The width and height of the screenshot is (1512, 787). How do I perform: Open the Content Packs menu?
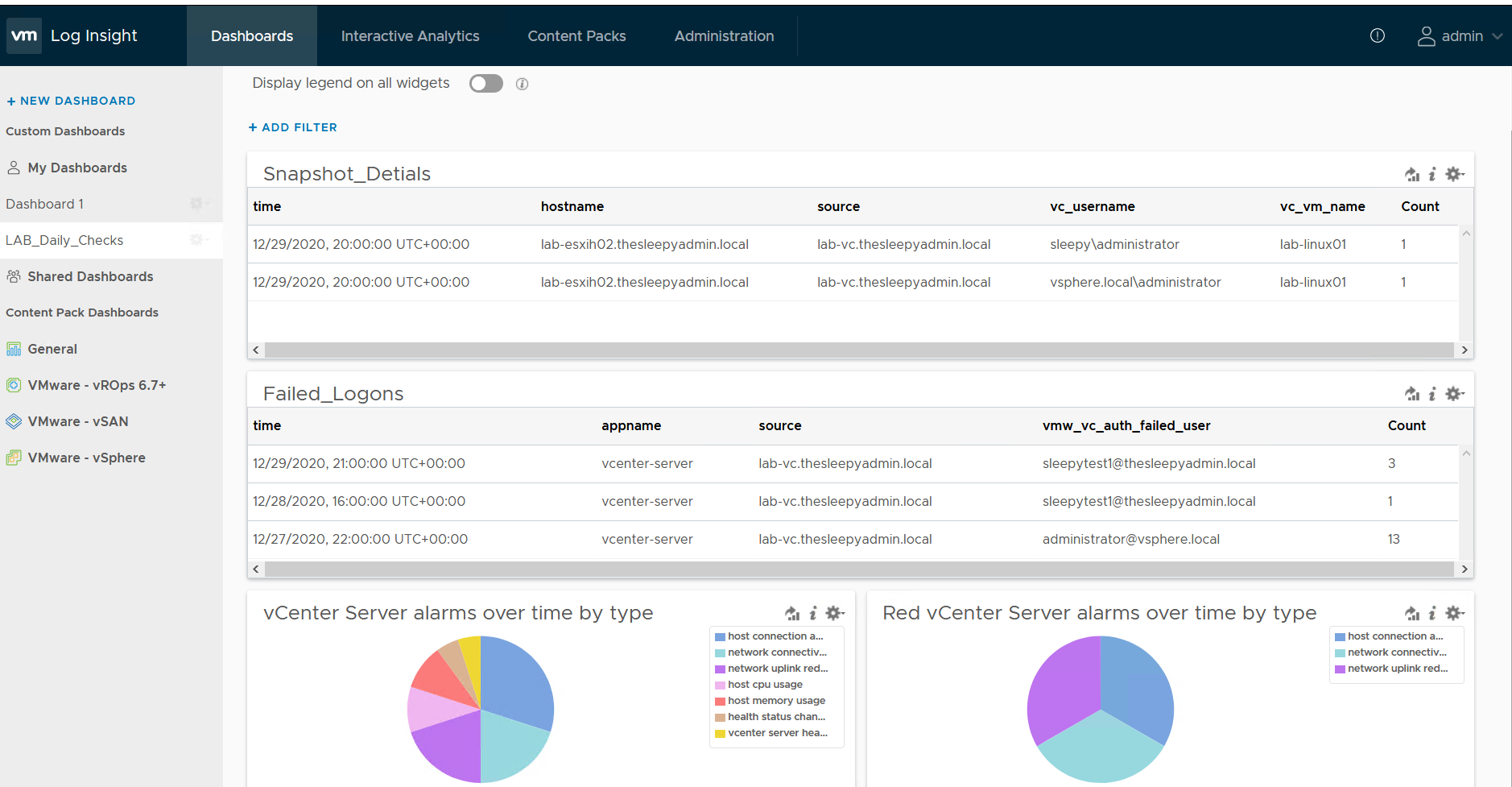pyautogui.click(x=576, y=35)
